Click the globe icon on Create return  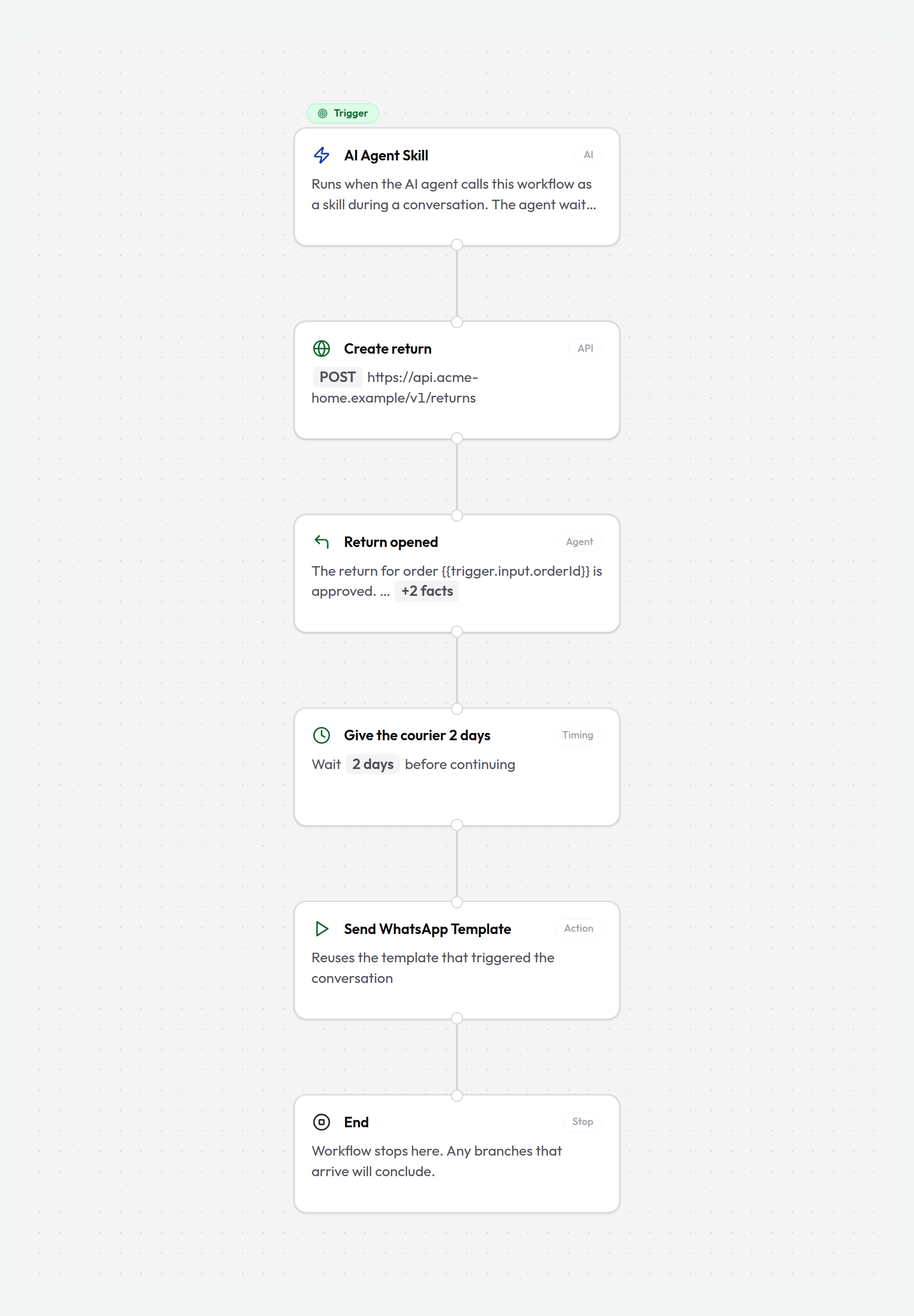click(x=321, y=348)
